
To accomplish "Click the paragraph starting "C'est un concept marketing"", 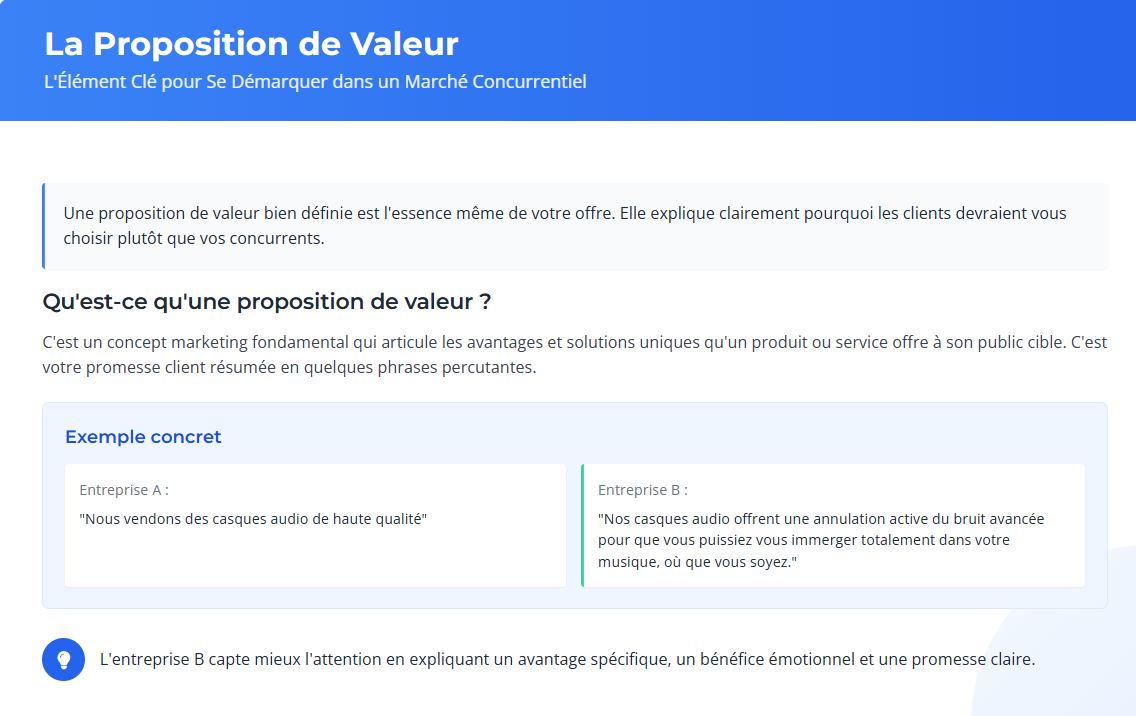I will coord(575,354).
